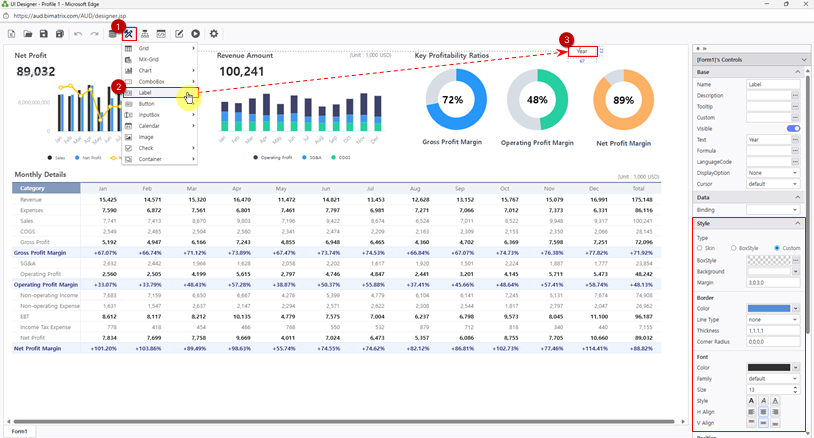The height and width of the screenshot is (438, 814).
Task: Toggle the Visible switch off
Action: click(x=793, y=128)
